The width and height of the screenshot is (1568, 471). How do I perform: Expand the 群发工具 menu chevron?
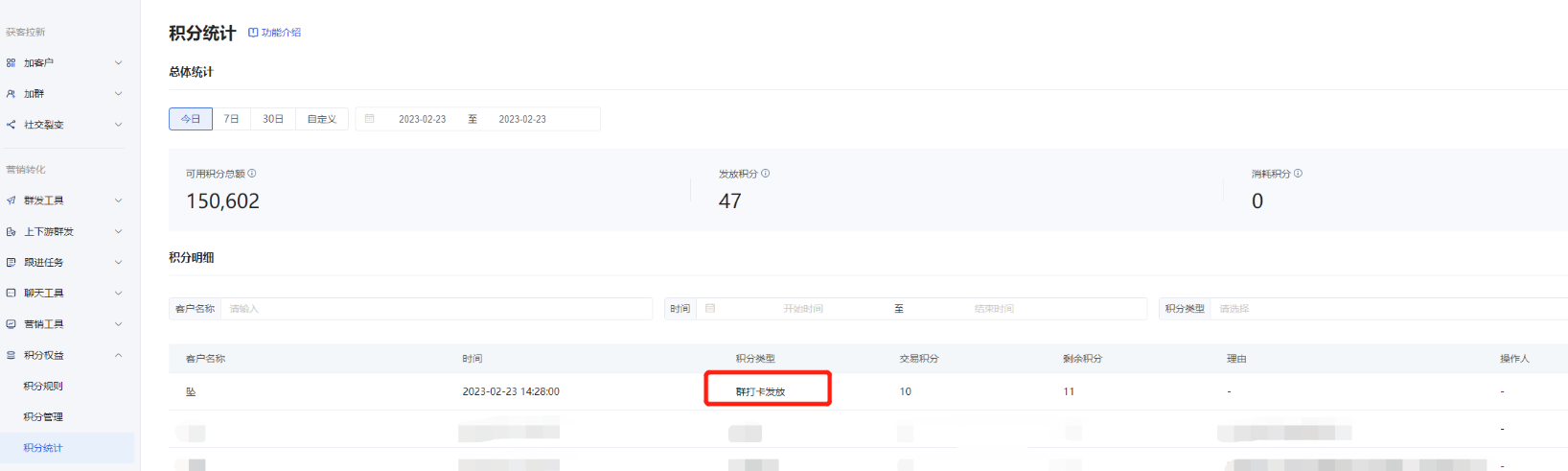[118, 200]
